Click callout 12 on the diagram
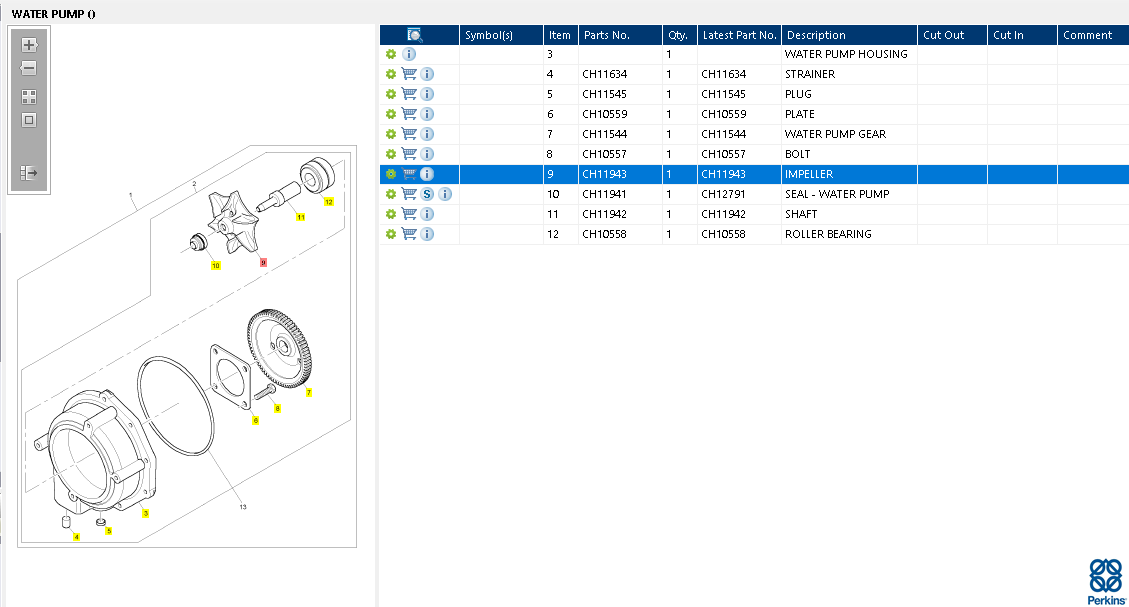This screenshot has width=1129, height=607. tap(328, 202)
